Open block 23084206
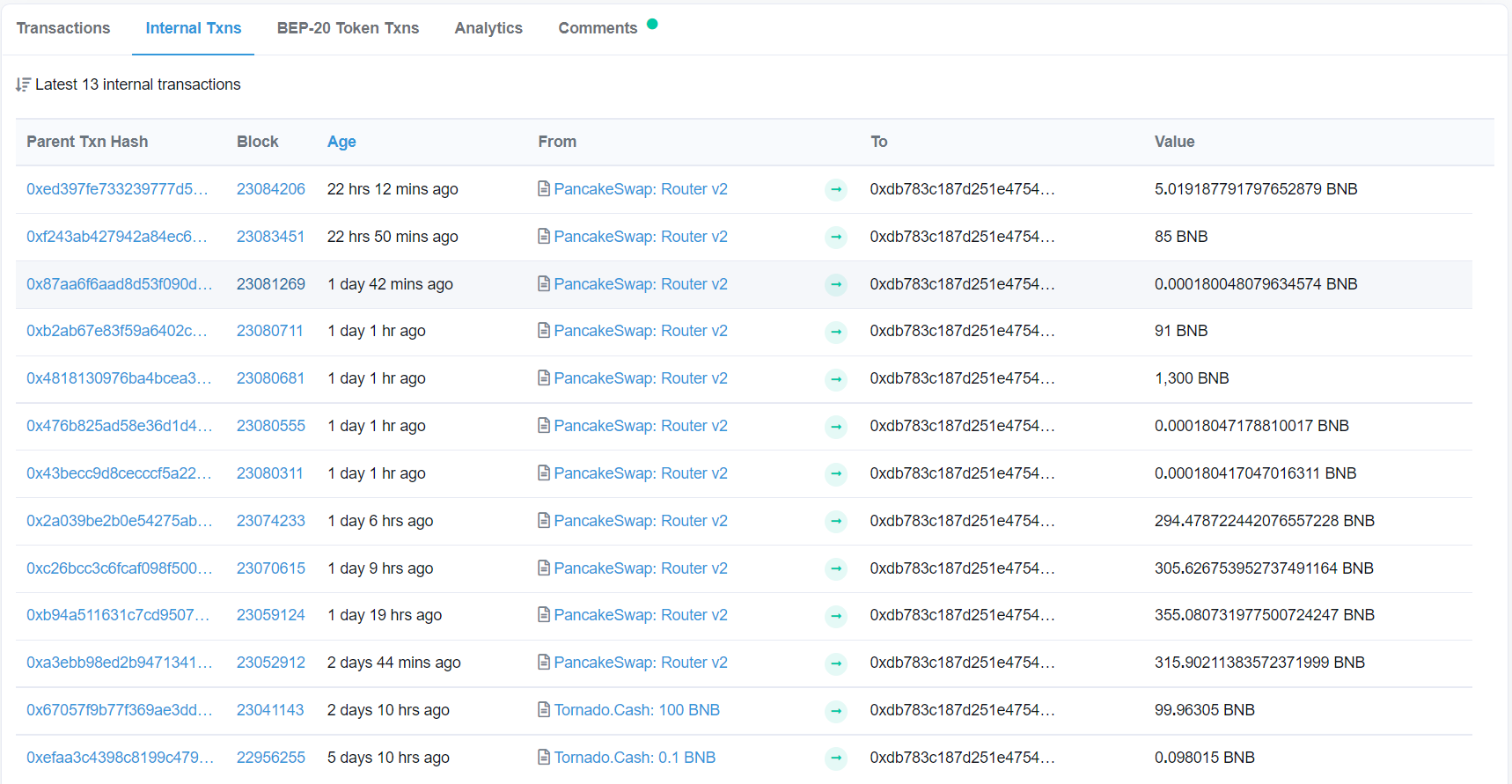The image size is (1512, 784). (x=271, y=189)
